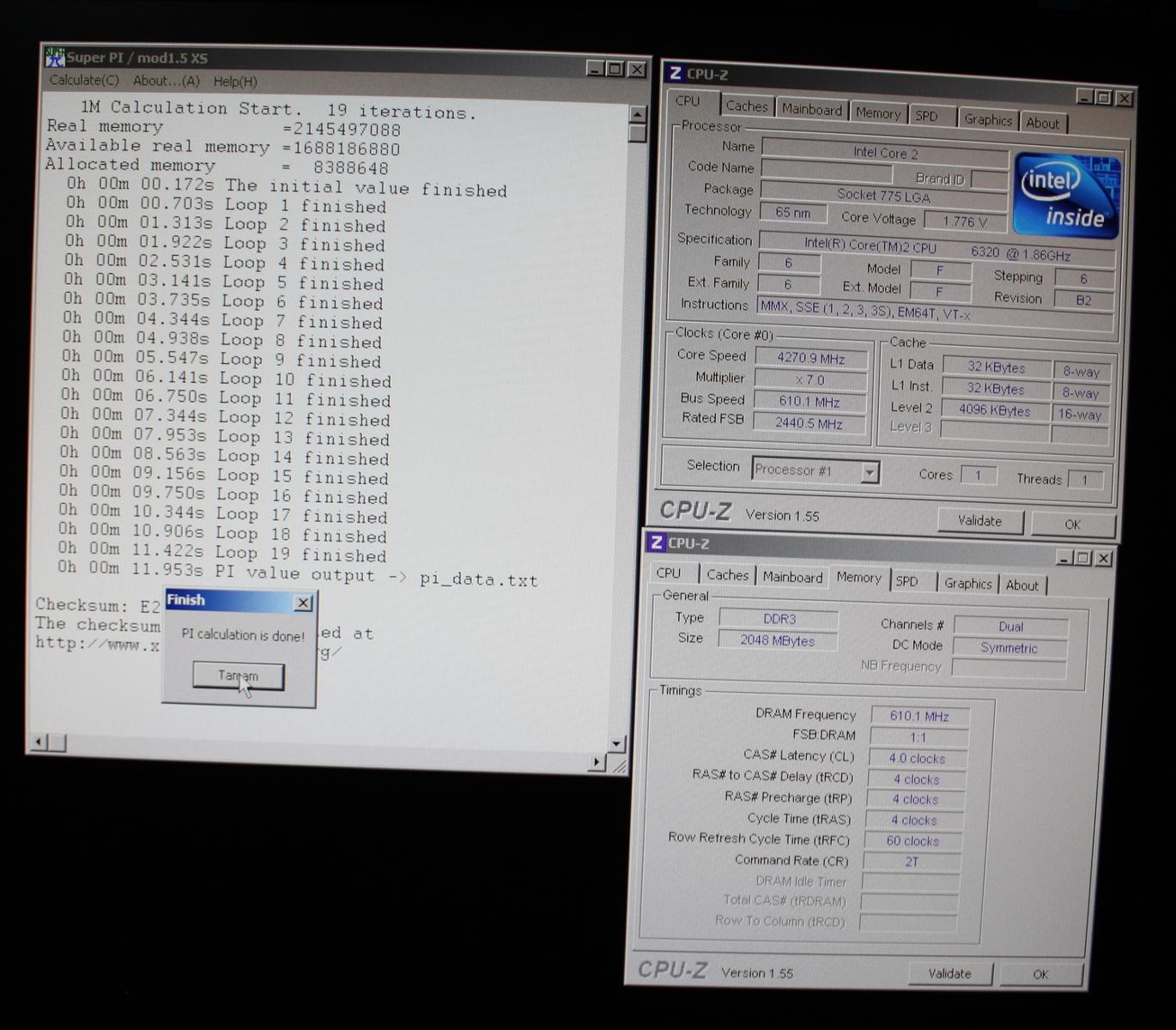Image resolution: width=1176 pixels, height=1030 pixels.
Task: Click the Super PI title bar app icon
Action: click(55, 58)
